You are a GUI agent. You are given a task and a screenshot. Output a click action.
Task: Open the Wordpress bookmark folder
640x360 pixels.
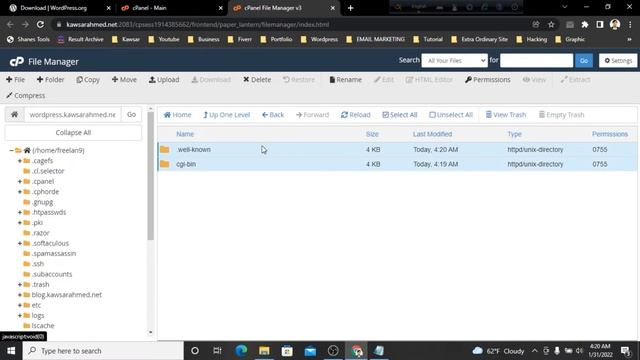[x=319, y=40]
